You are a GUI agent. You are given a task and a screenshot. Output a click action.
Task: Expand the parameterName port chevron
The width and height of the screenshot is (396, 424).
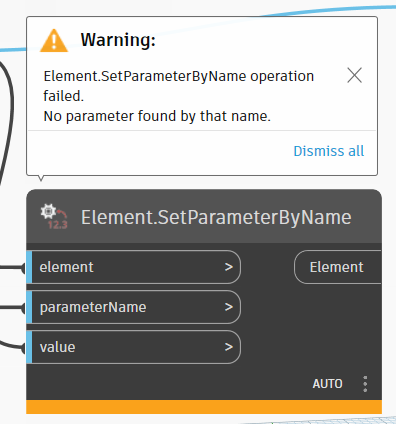pyautogui.click(x=229, y=307)
